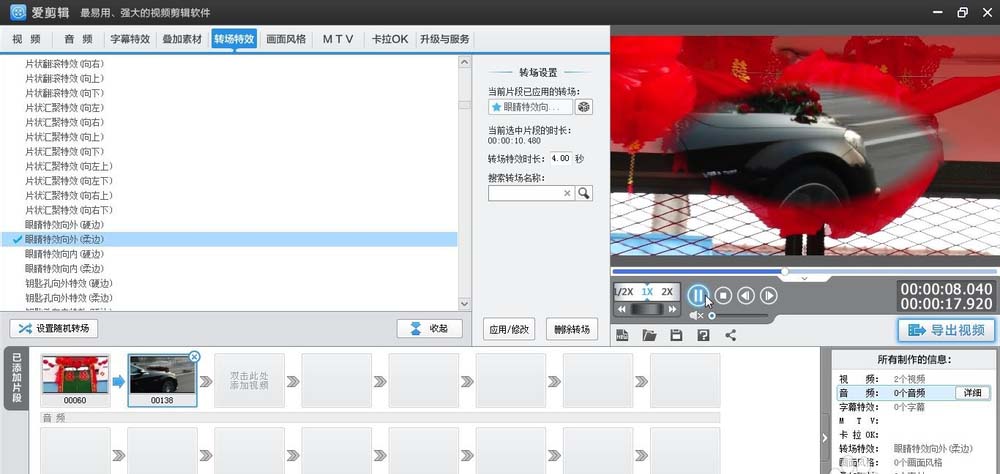
Task: Click the 导出视频 export button
Action: pos(946,330)
